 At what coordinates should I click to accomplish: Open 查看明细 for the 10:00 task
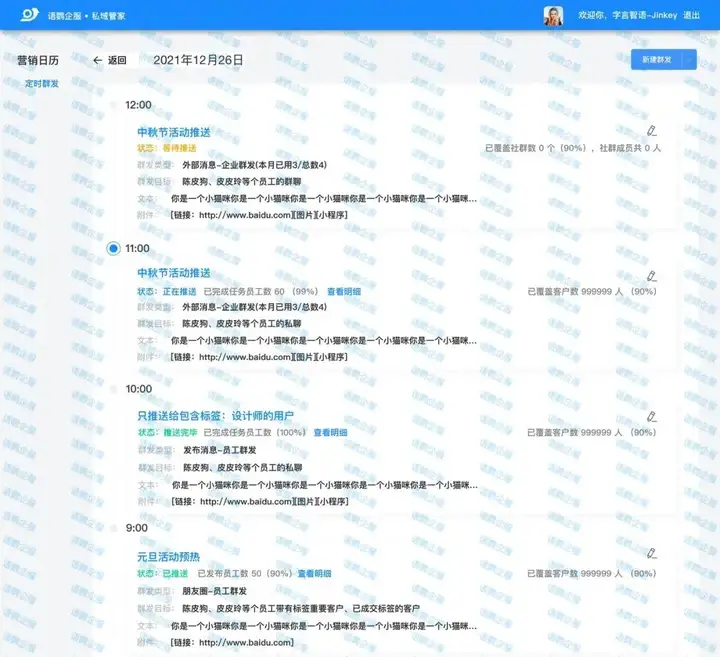330,433
